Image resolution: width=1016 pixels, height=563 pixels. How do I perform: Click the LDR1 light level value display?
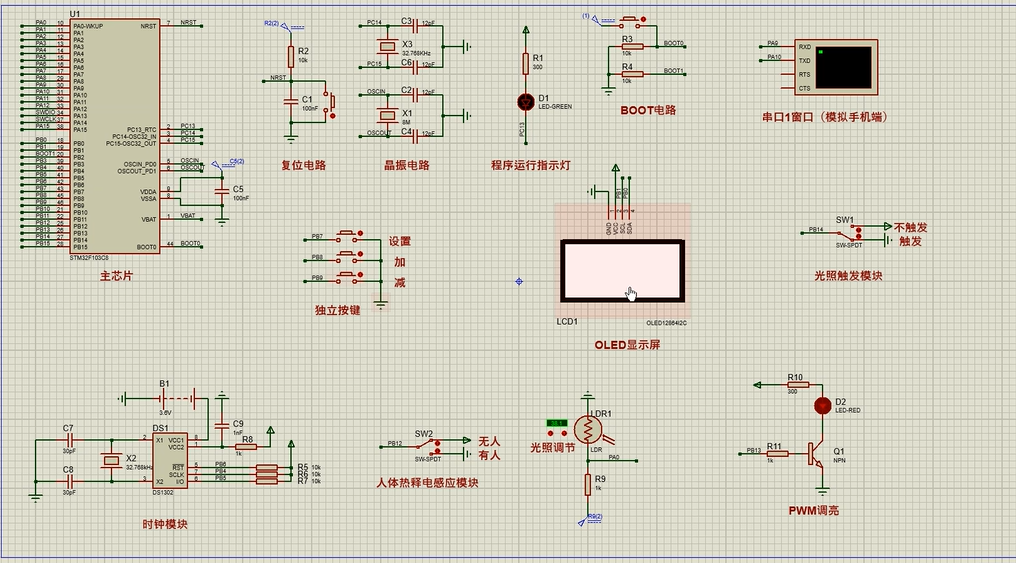coord(557,423)
